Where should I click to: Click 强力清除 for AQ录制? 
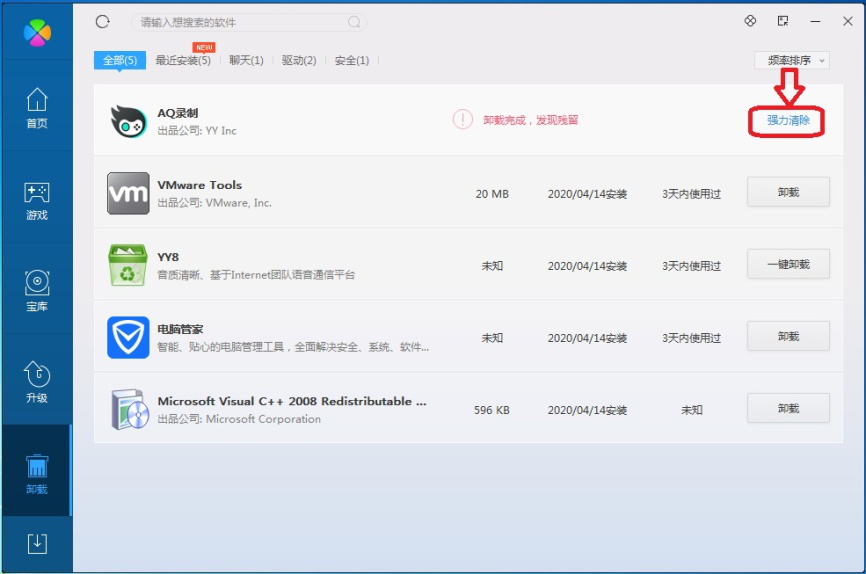(788, 120)
